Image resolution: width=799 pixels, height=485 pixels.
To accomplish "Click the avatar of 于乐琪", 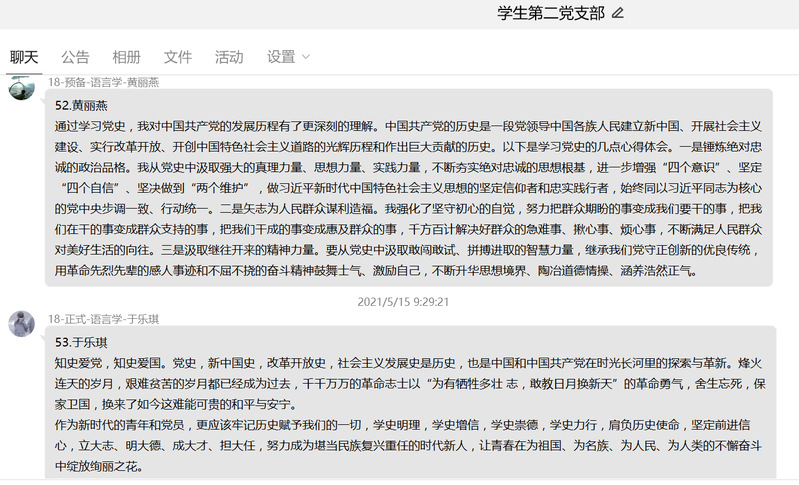I will [x=21, y=324].
